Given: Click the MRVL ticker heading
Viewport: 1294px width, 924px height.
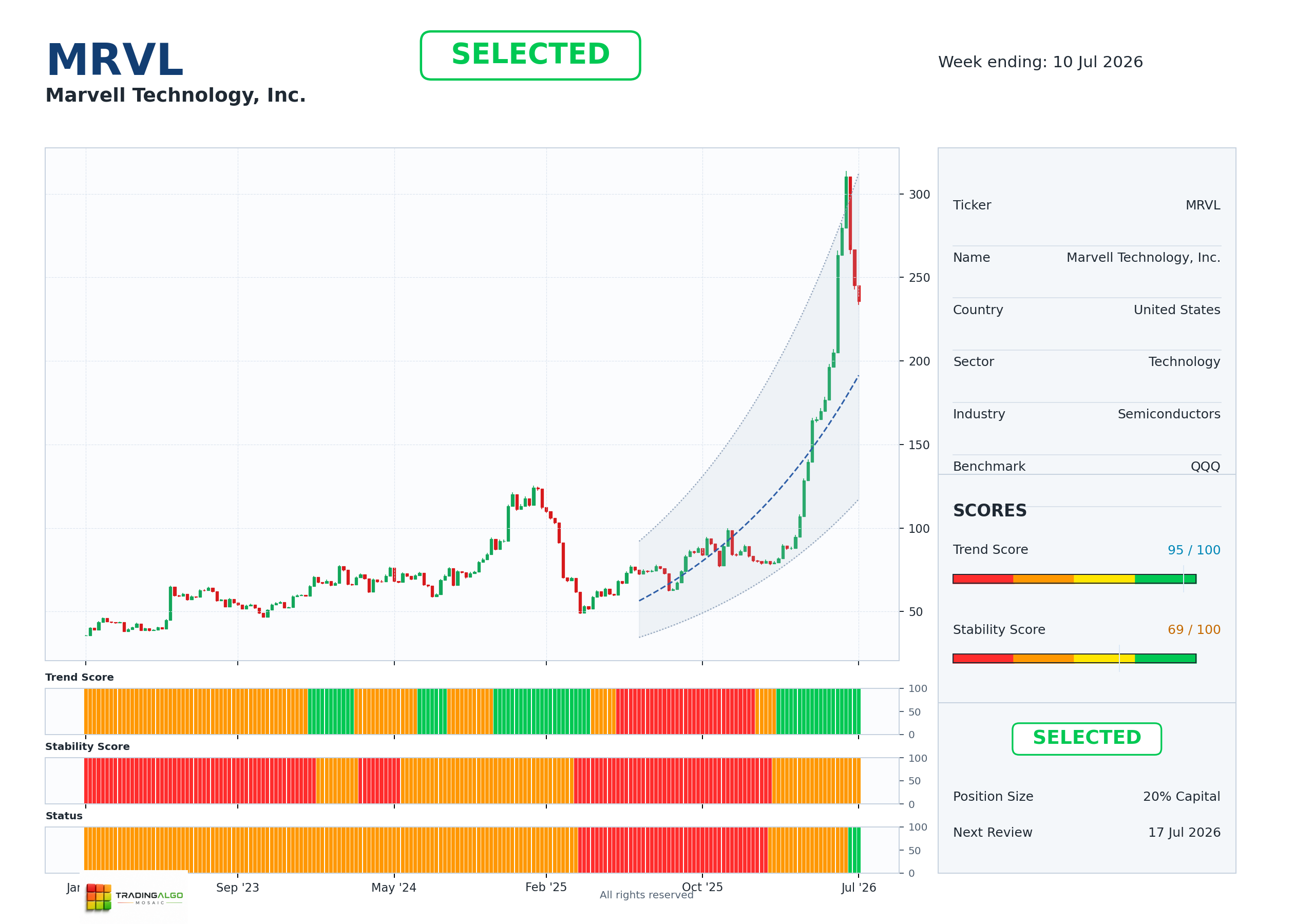Looking at the screenshot, I should point(115,60).
